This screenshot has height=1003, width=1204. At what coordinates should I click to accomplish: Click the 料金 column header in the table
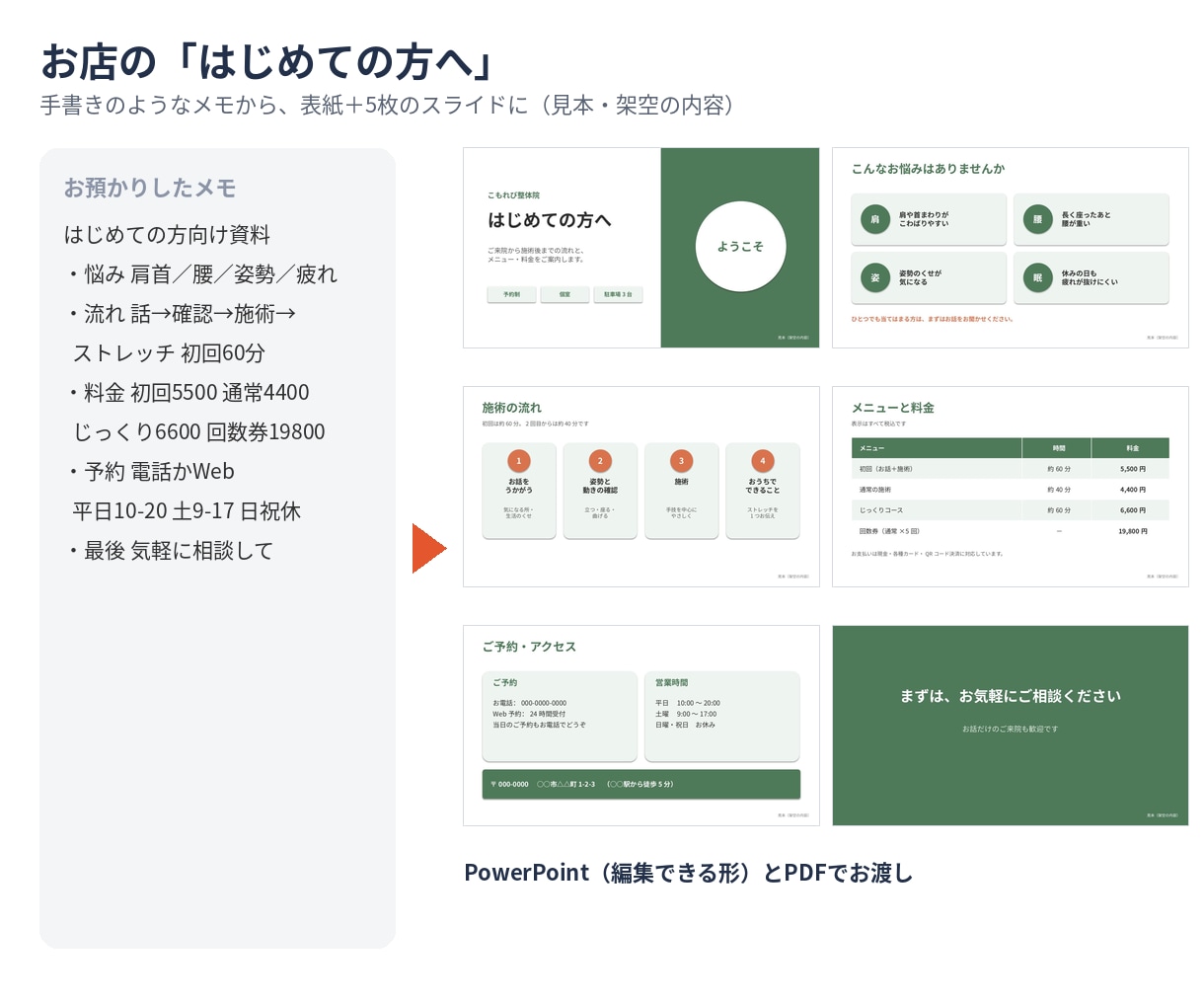[x=1132, y=448]
